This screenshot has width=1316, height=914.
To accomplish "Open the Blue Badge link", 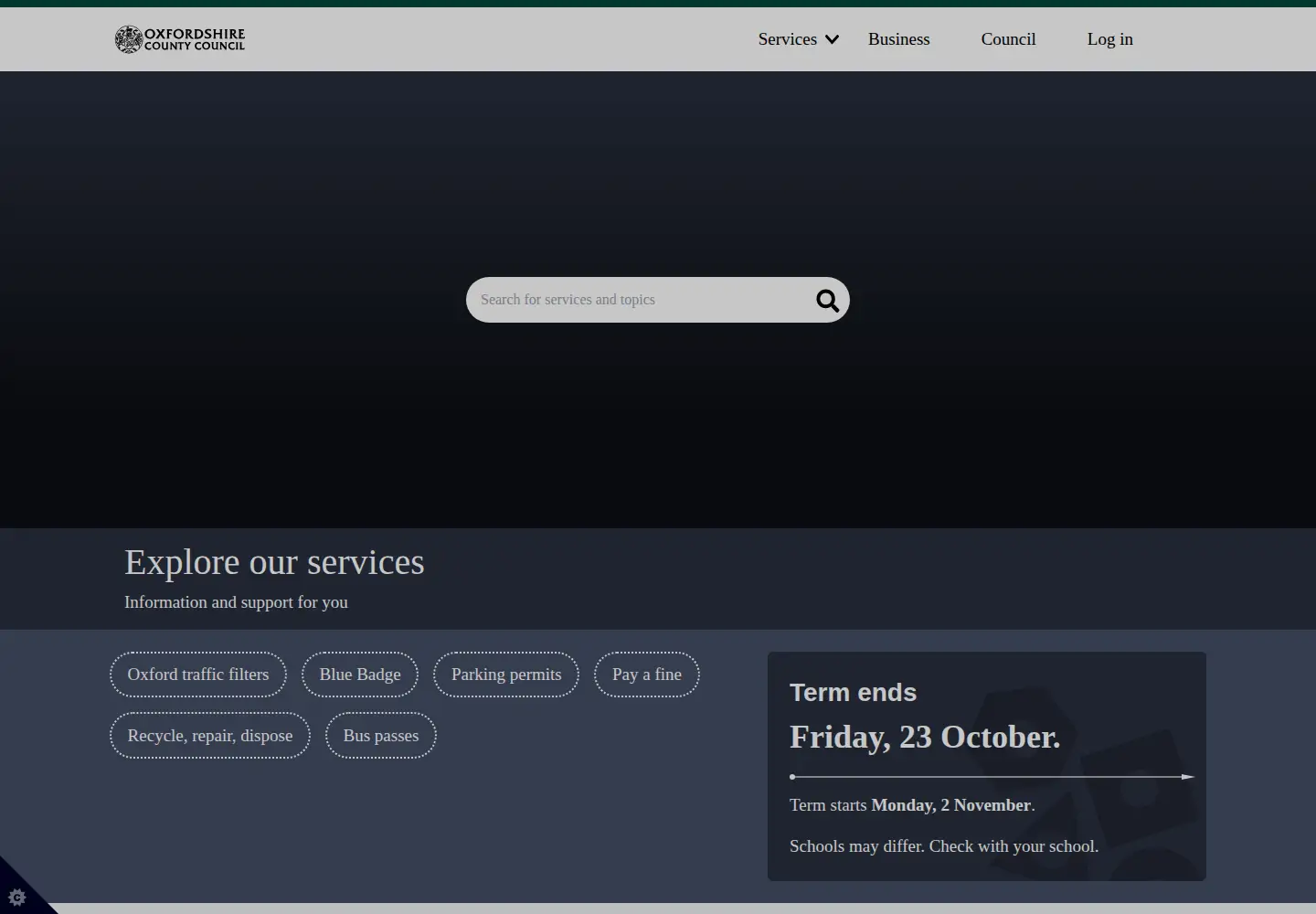I will click(360, 675).
